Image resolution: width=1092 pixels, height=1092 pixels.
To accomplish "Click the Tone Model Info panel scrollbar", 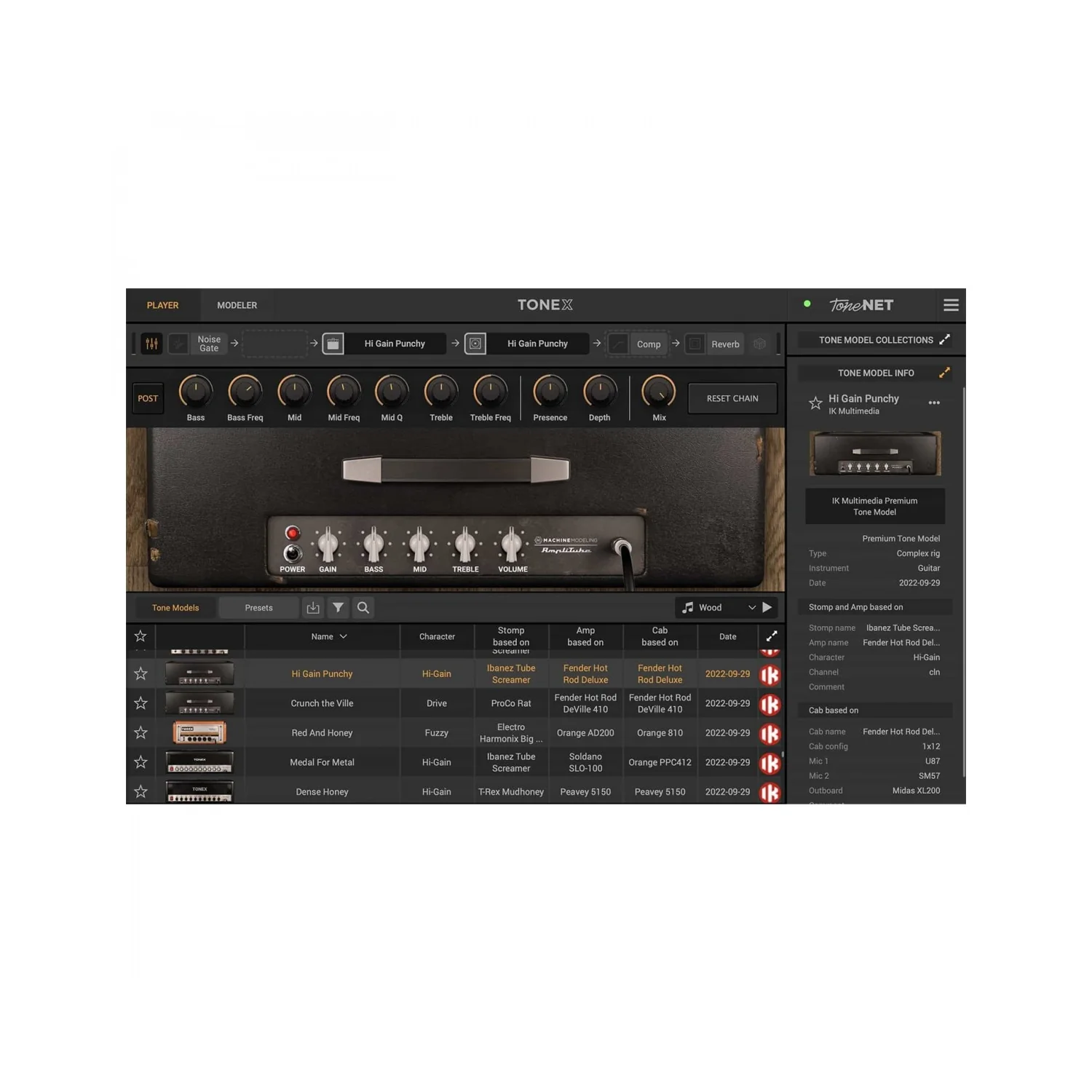I will tap(964, 582).
